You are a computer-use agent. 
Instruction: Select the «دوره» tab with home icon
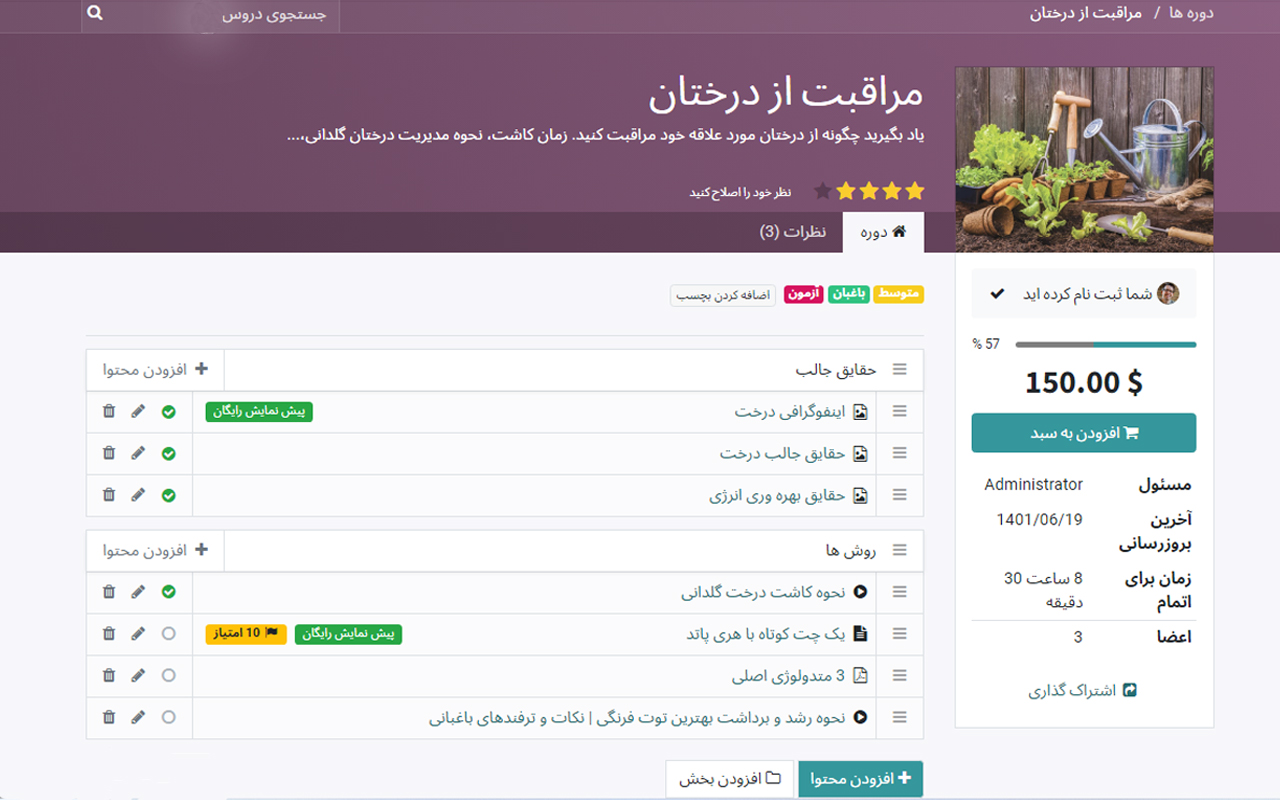pos(883,231)
